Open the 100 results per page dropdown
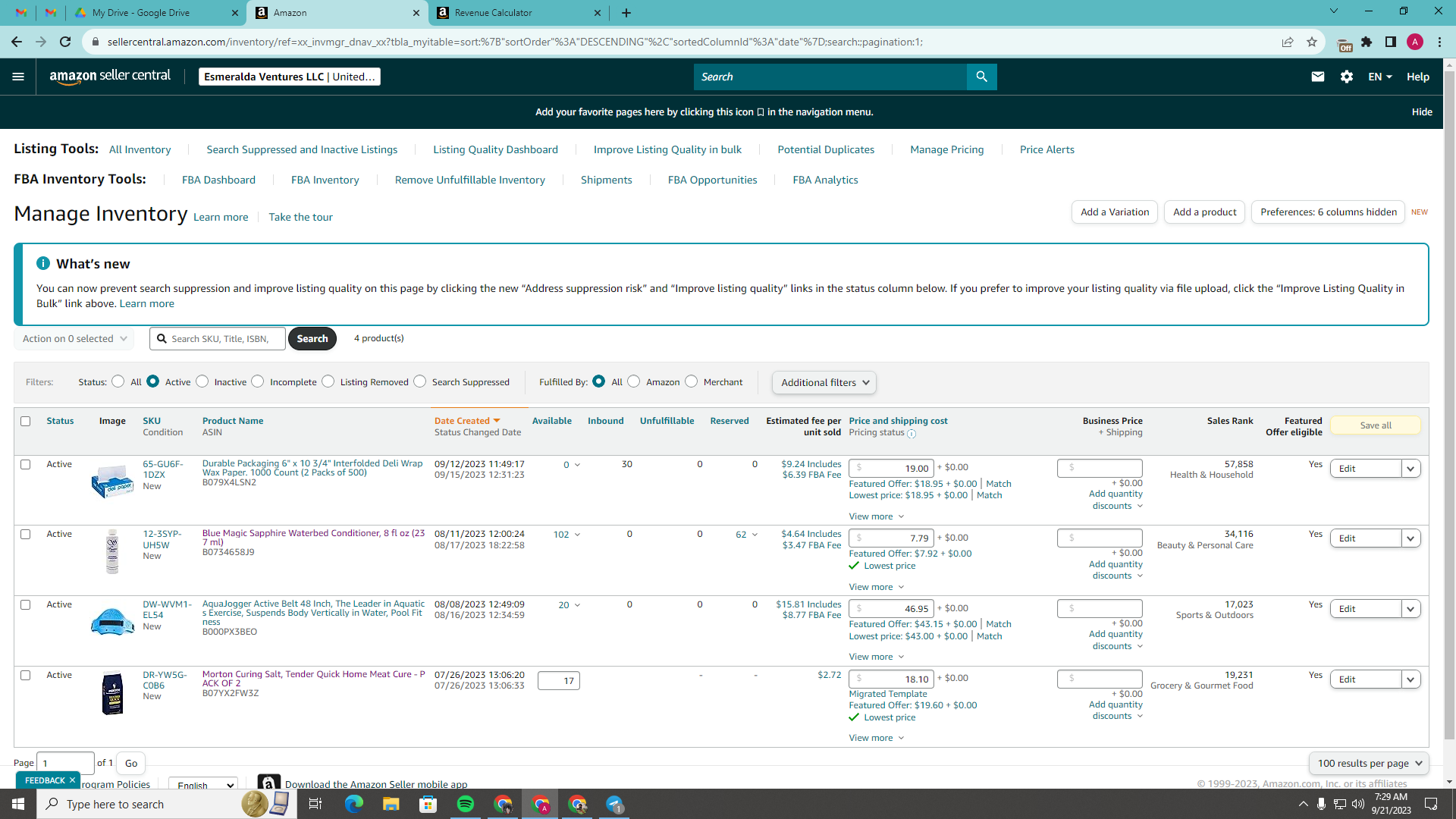The width and height of the screenshot is (1456, 819). [x=1369, y=764]
